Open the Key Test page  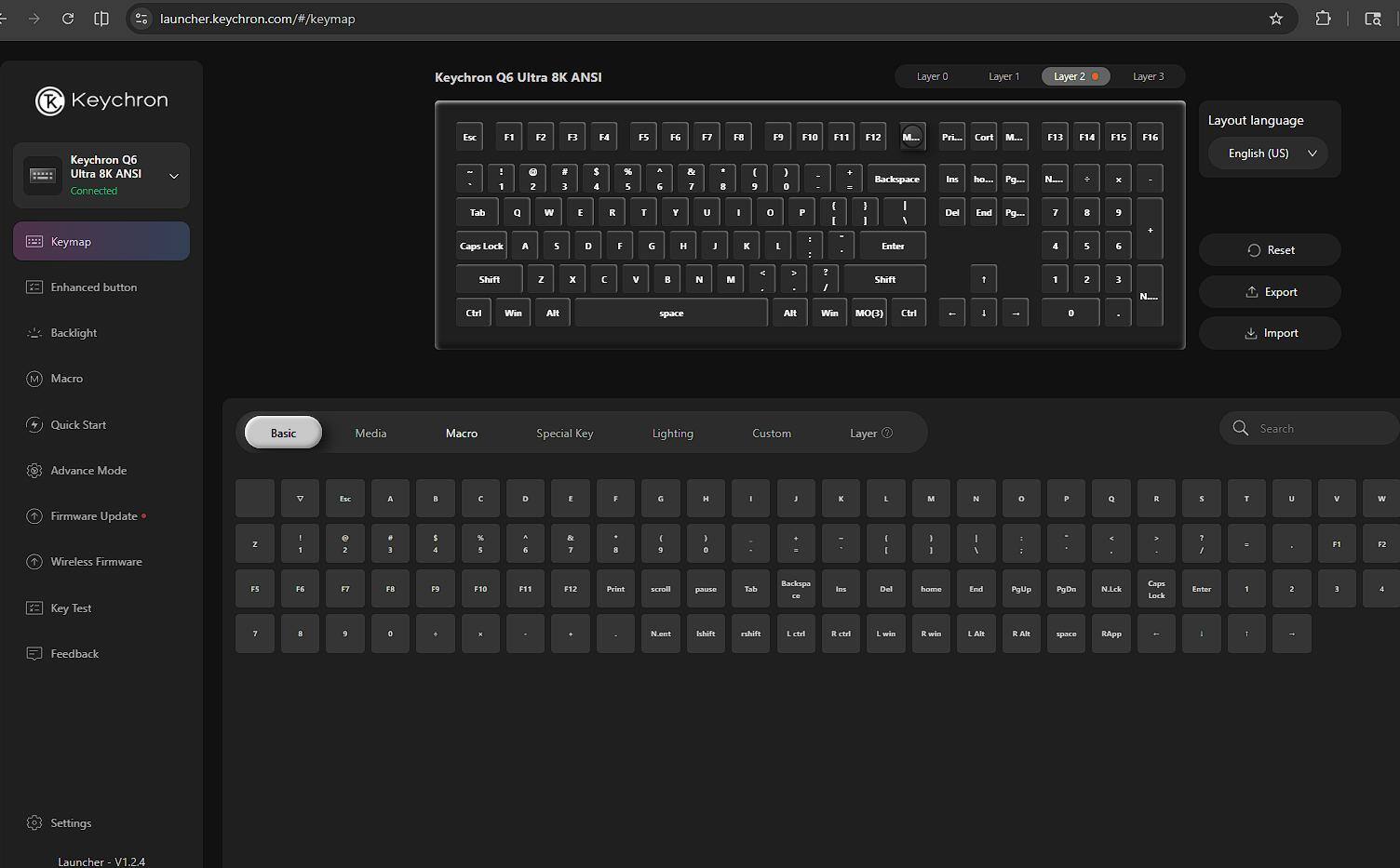[x=71, y=608]
